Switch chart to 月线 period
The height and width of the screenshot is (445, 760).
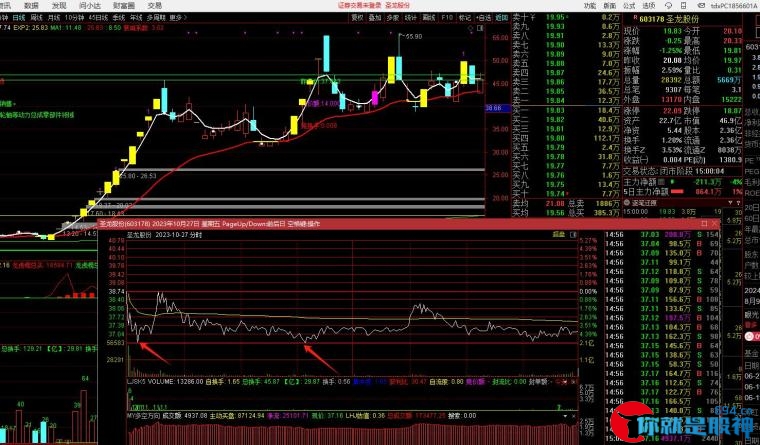[x=54, y=17]
